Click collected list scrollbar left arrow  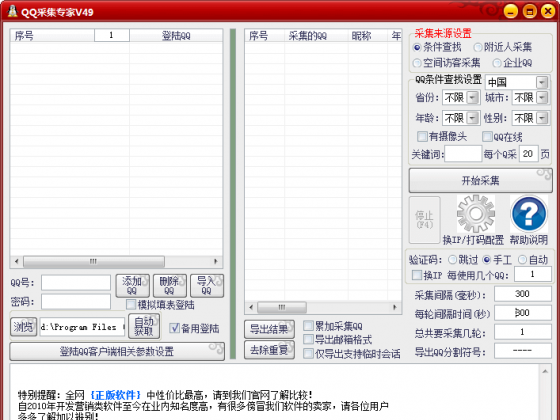251,307
